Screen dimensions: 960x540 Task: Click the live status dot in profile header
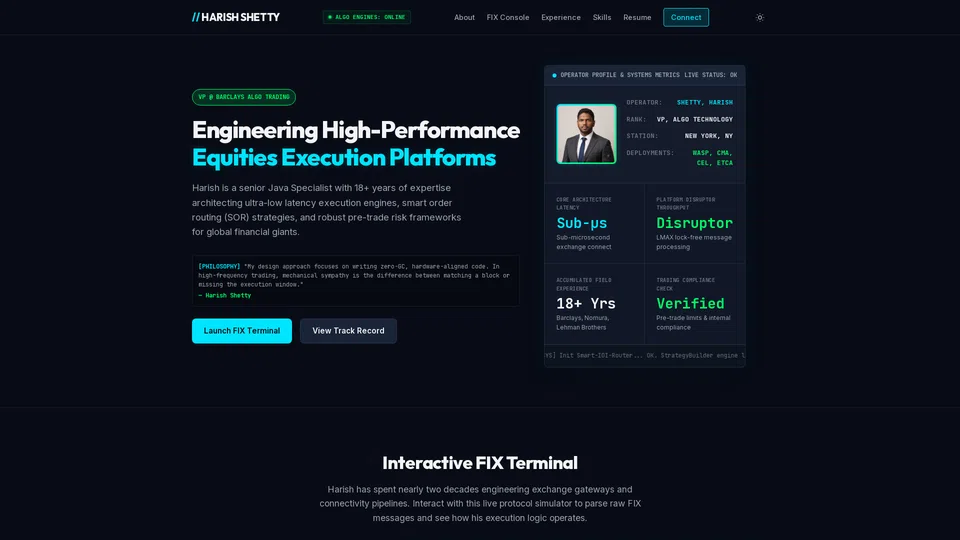pyautogui.click(x=554, y=75)
